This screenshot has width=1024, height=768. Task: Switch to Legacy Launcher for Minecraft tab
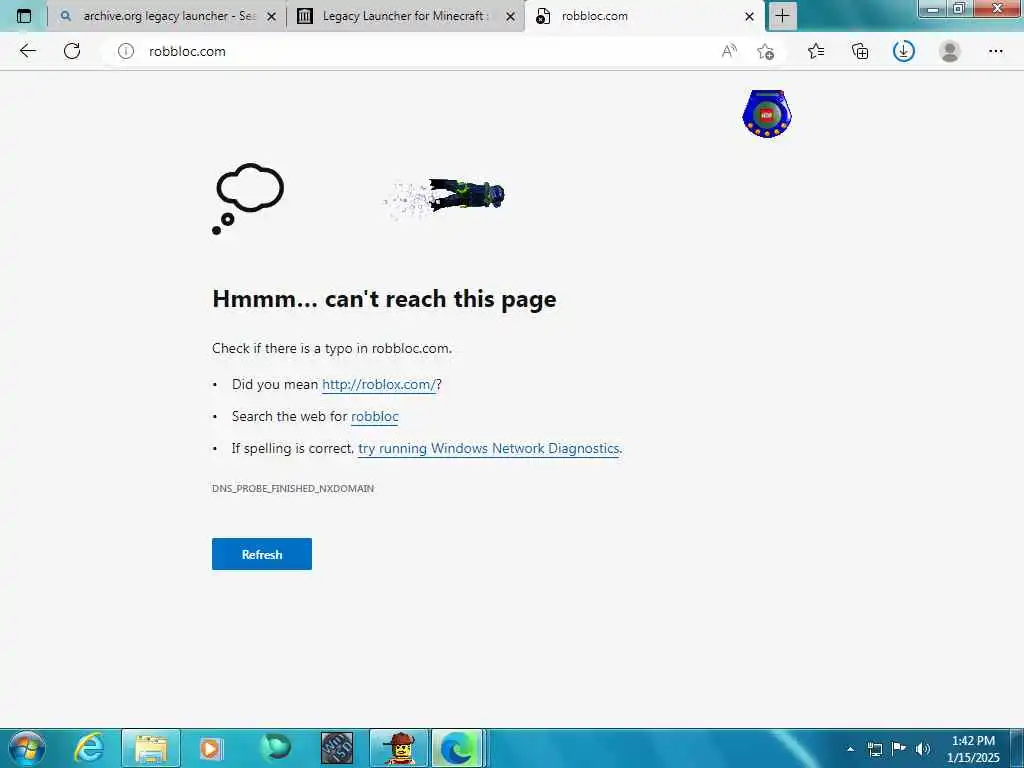(405, 16)
